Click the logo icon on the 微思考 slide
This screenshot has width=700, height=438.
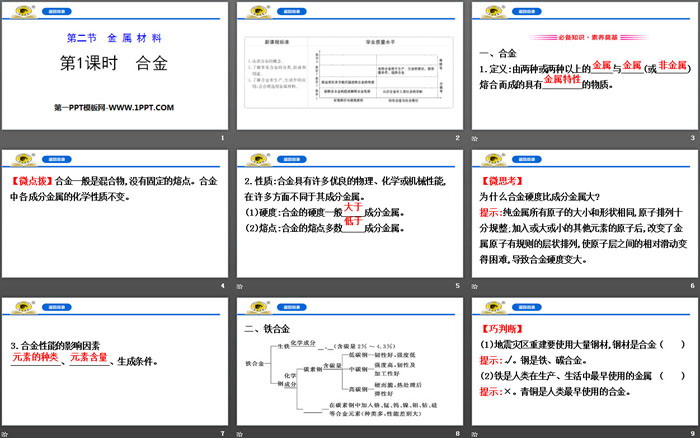pyautogui.click(x=492, y=158)
